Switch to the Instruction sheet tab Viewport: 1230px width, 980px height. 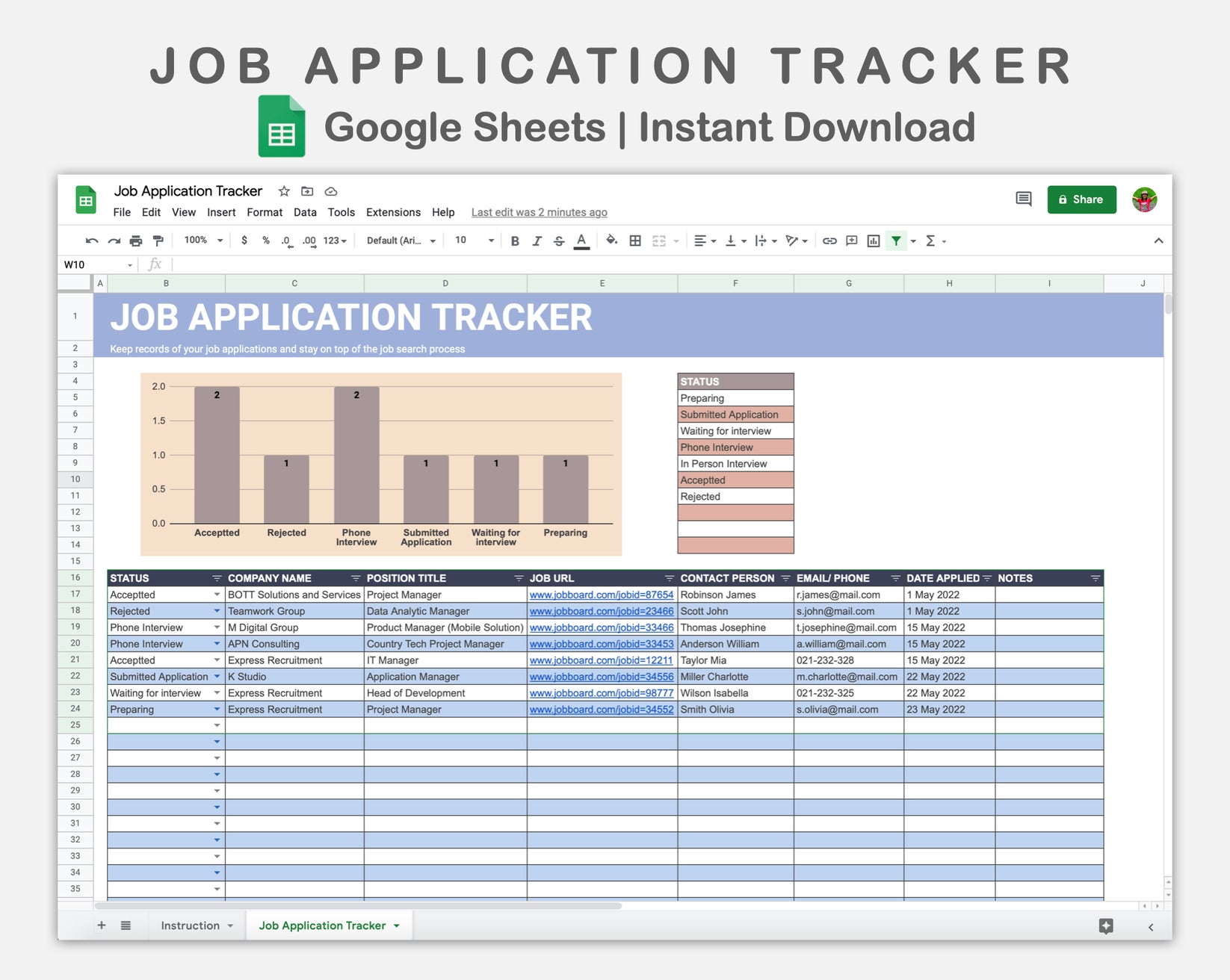pos(190,925)
